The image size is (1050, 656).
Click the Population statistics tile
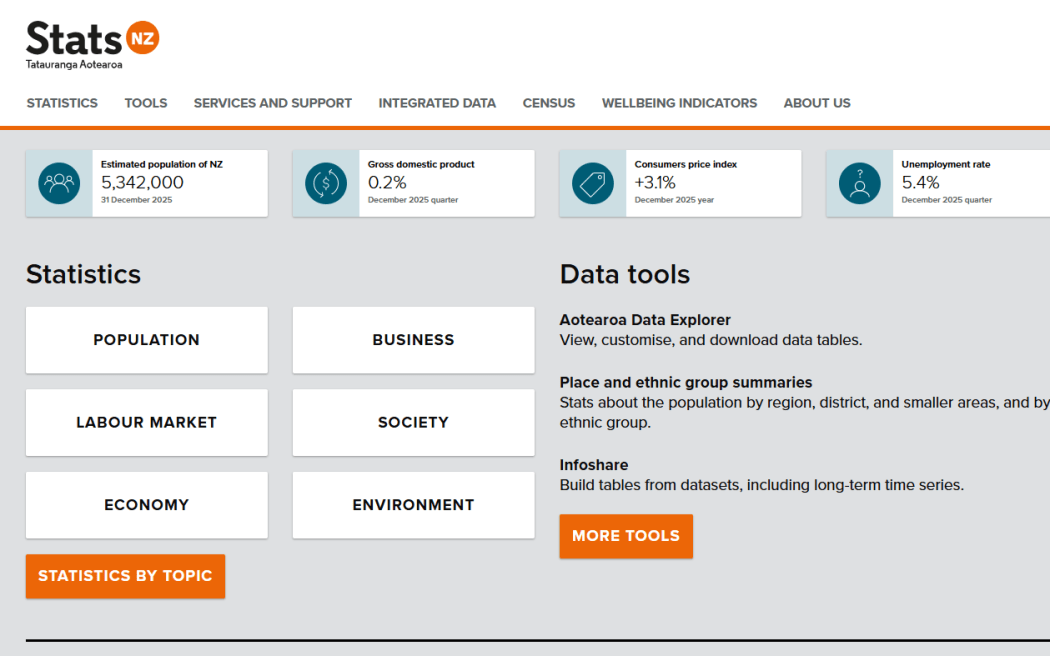pos(147,340)
